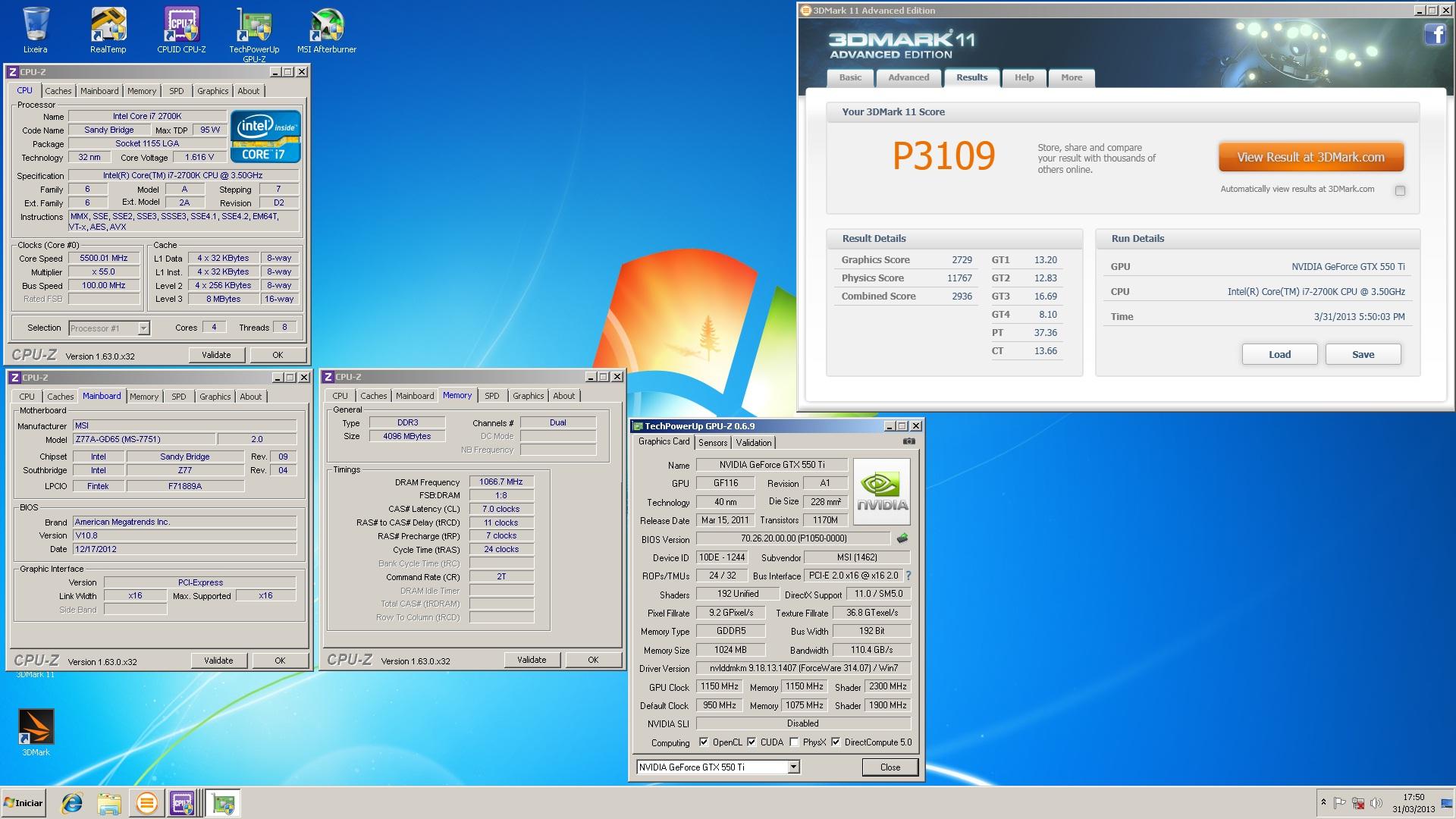Click the GPU-Z Bandwidth 110.4 GB/s field

point(871,650)
